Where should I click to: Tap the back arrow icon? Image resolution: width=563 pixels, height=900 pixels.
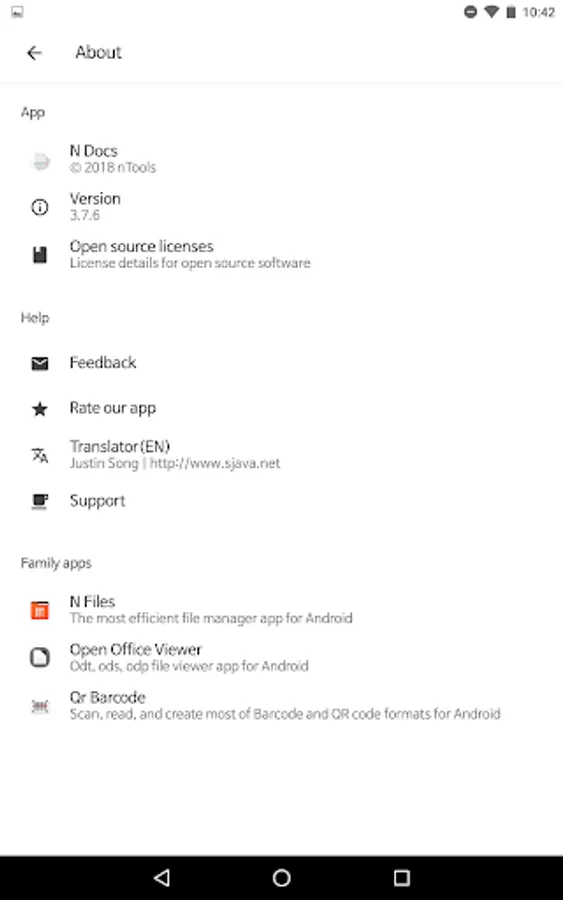34,53
